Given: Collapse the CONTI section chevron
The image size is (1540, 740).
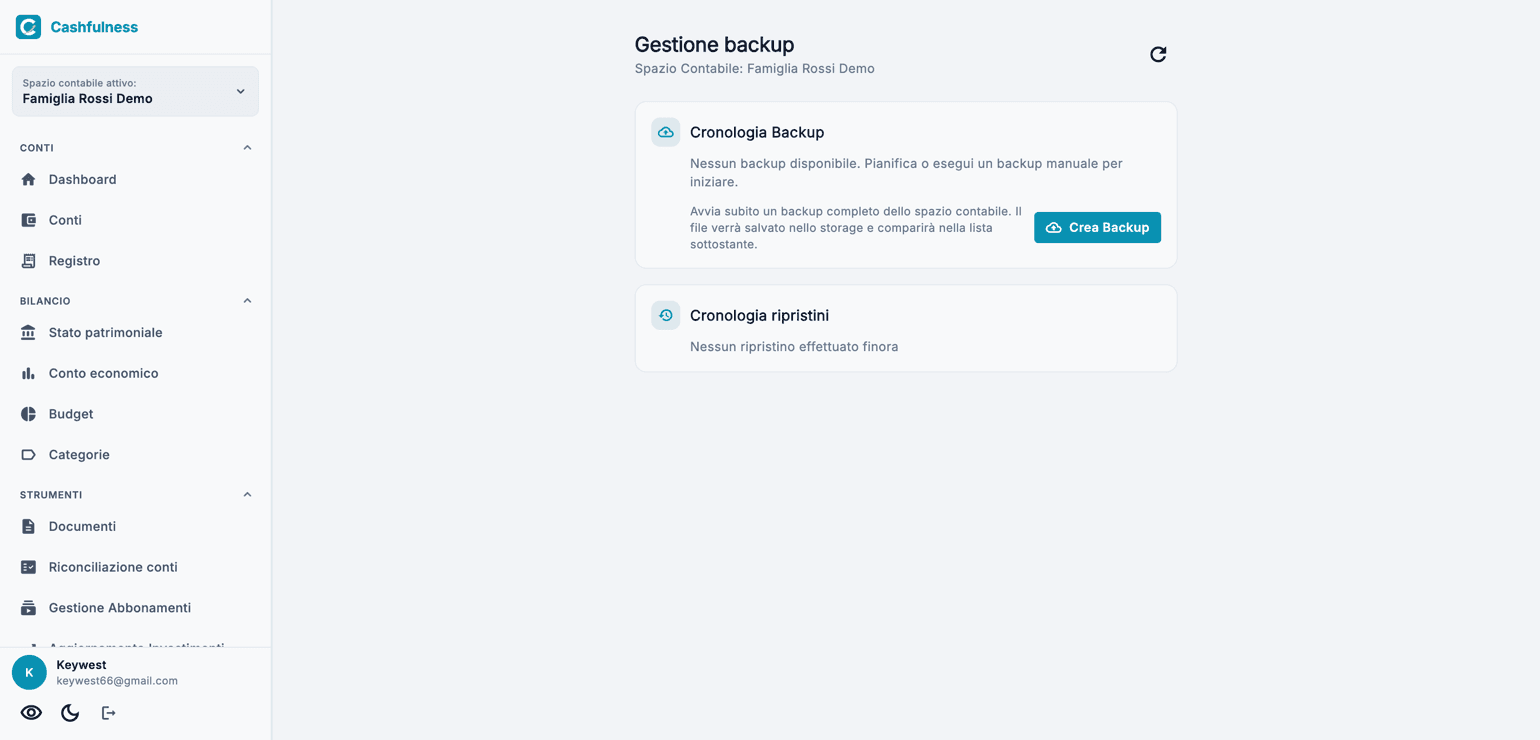Looking at the screenshot, I should tap(247, 148).
